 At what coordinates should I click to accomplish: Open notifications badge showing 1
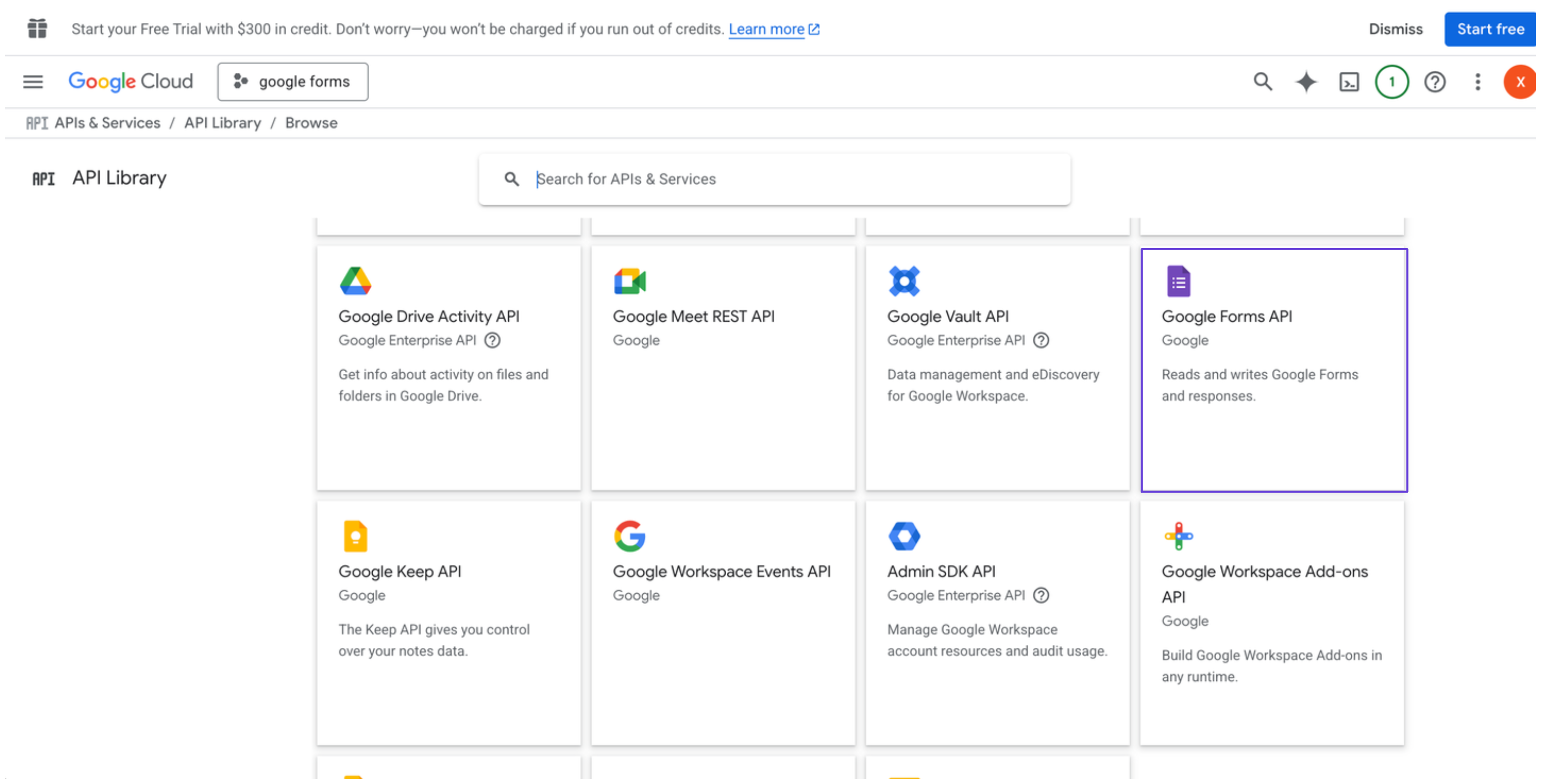(1391, 82)
